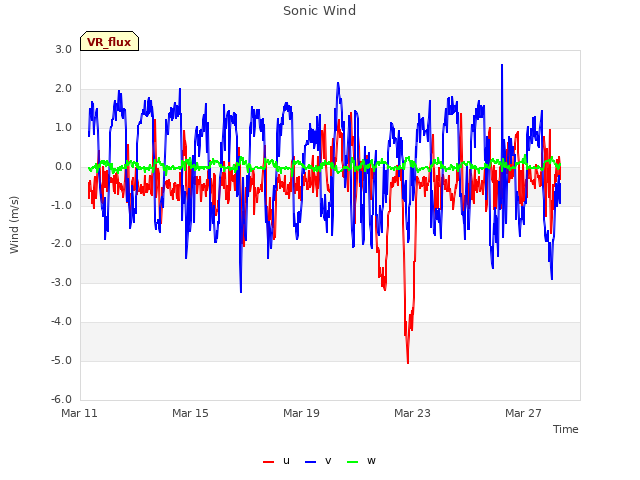Click the Time axis label
The height and width of the screenshot is (480, 640).
click(566, 429)
